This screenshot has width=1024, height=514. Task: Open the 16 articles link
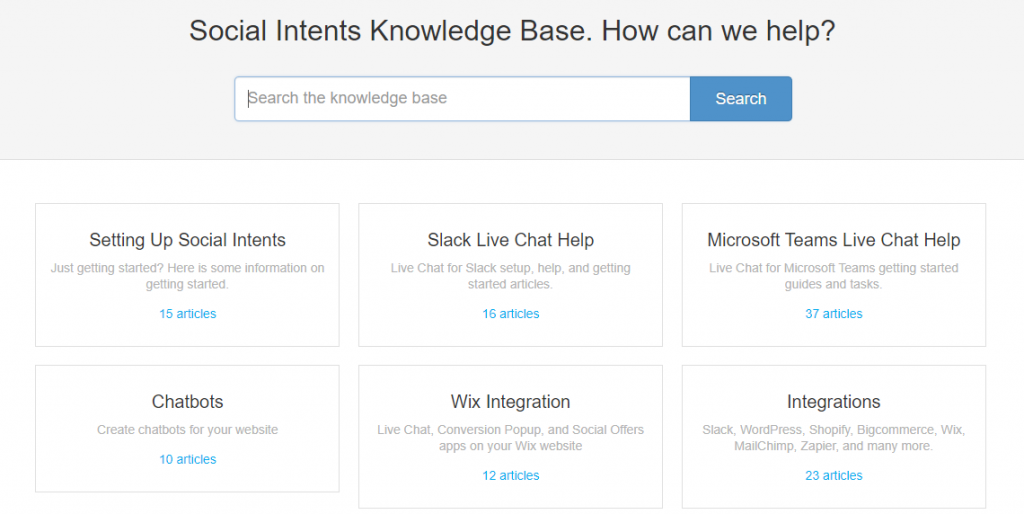click(x=511, y=313)
